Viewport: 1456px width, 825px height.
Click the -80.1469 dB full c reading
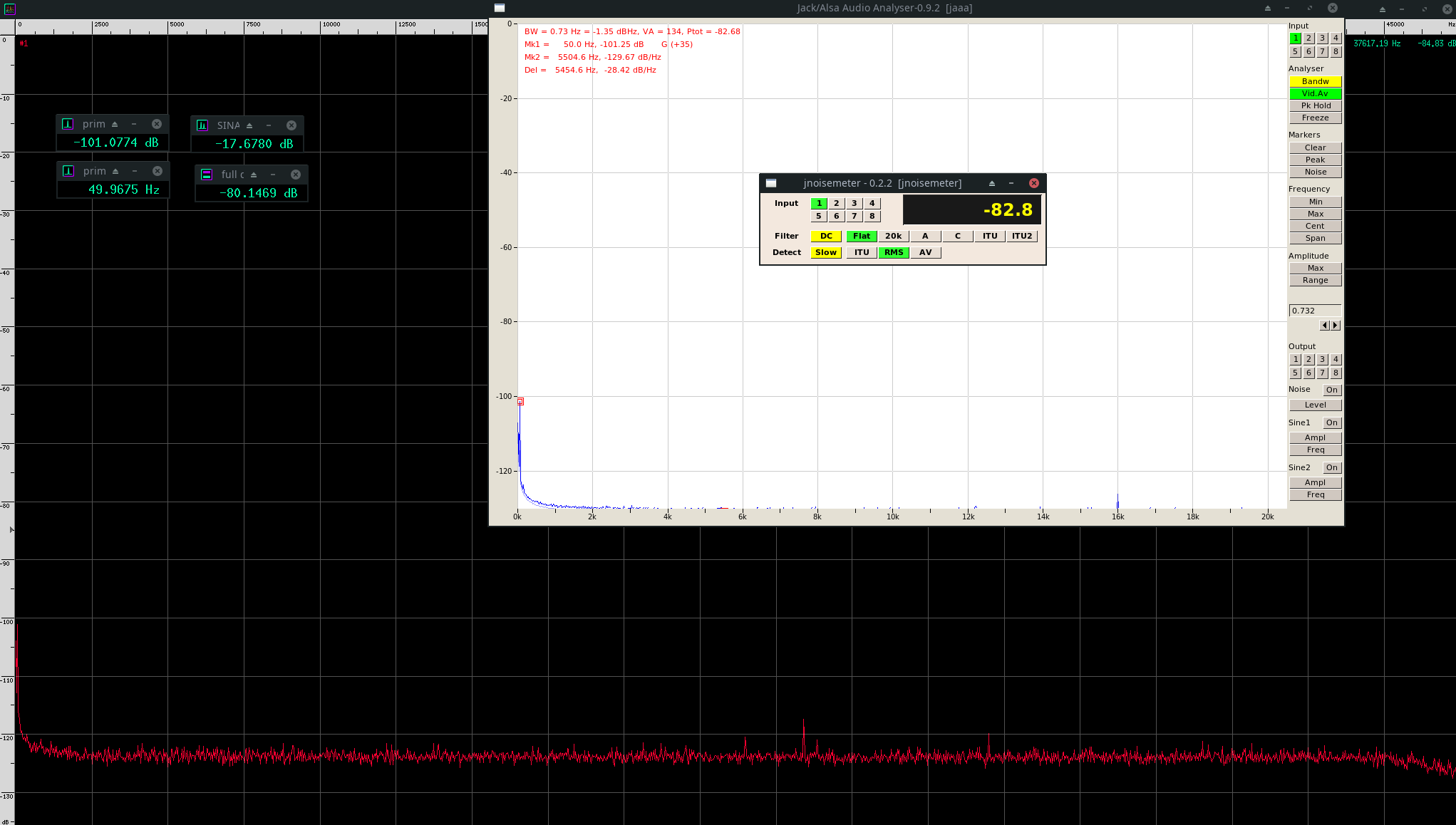258,193
